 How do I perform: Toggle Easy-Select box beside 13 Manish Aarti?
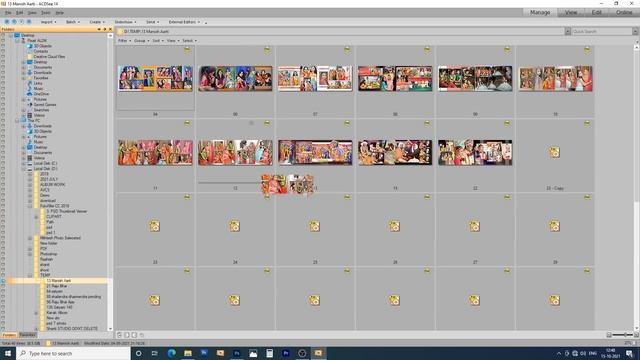tap(3, 281)
